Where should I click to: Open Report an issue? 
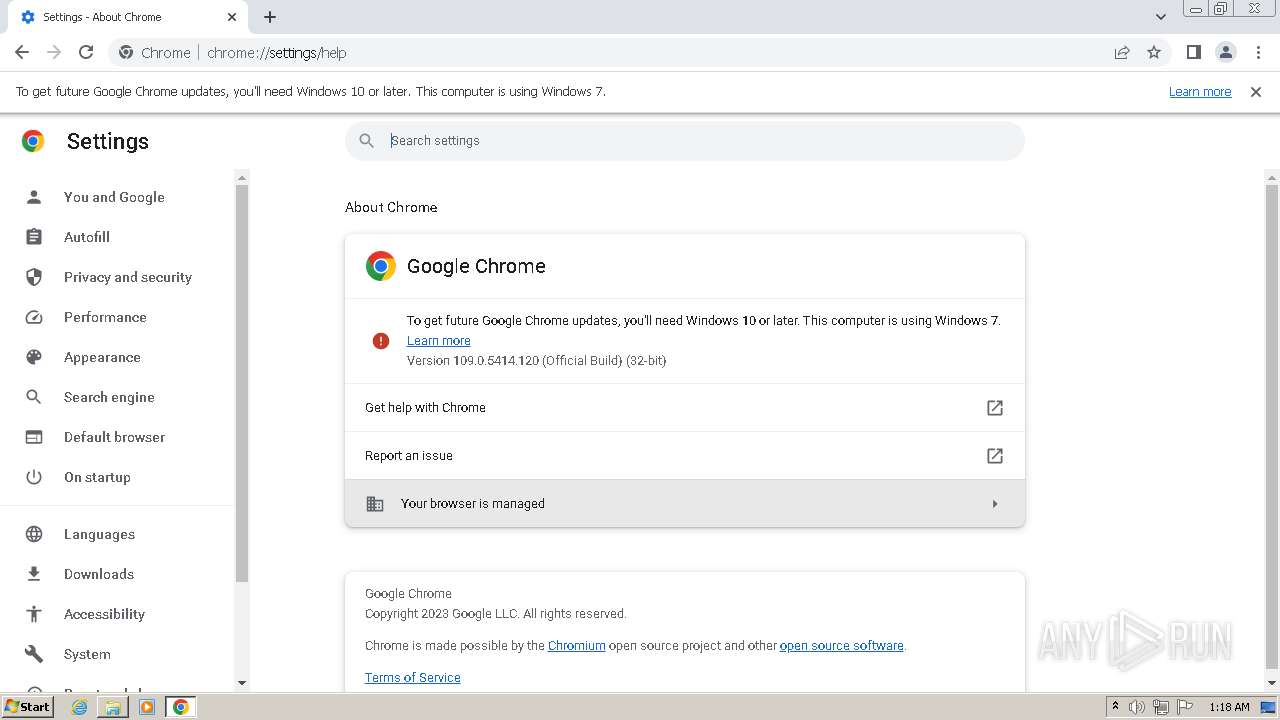685,455
